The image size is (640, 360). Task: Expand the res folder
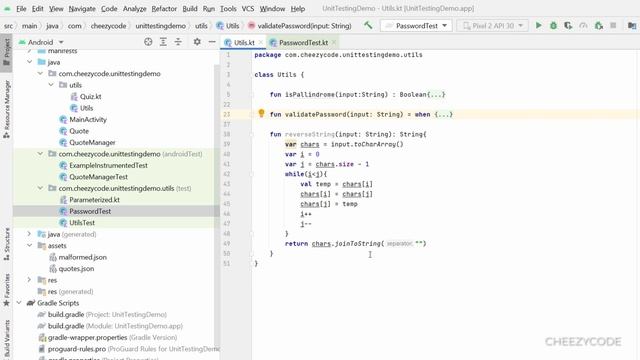pyautogui.click(x=29, y=280)
